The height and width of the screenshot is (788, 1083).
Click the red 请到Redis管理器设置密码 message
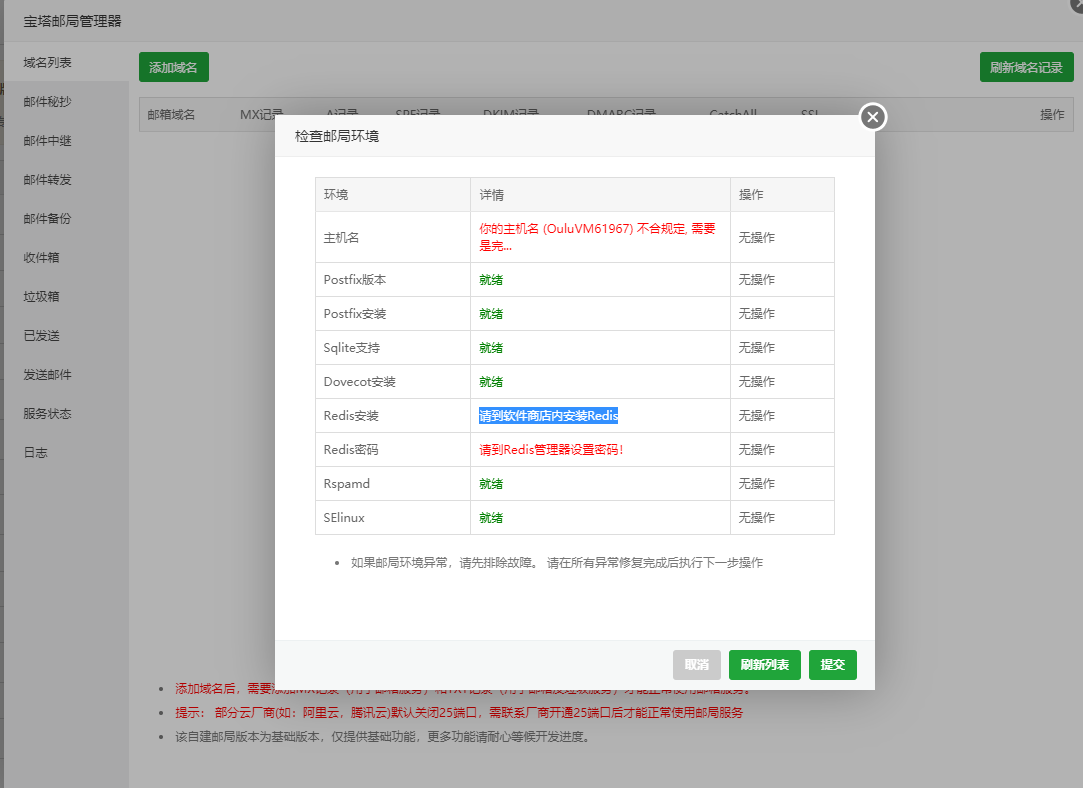(551, 450)
